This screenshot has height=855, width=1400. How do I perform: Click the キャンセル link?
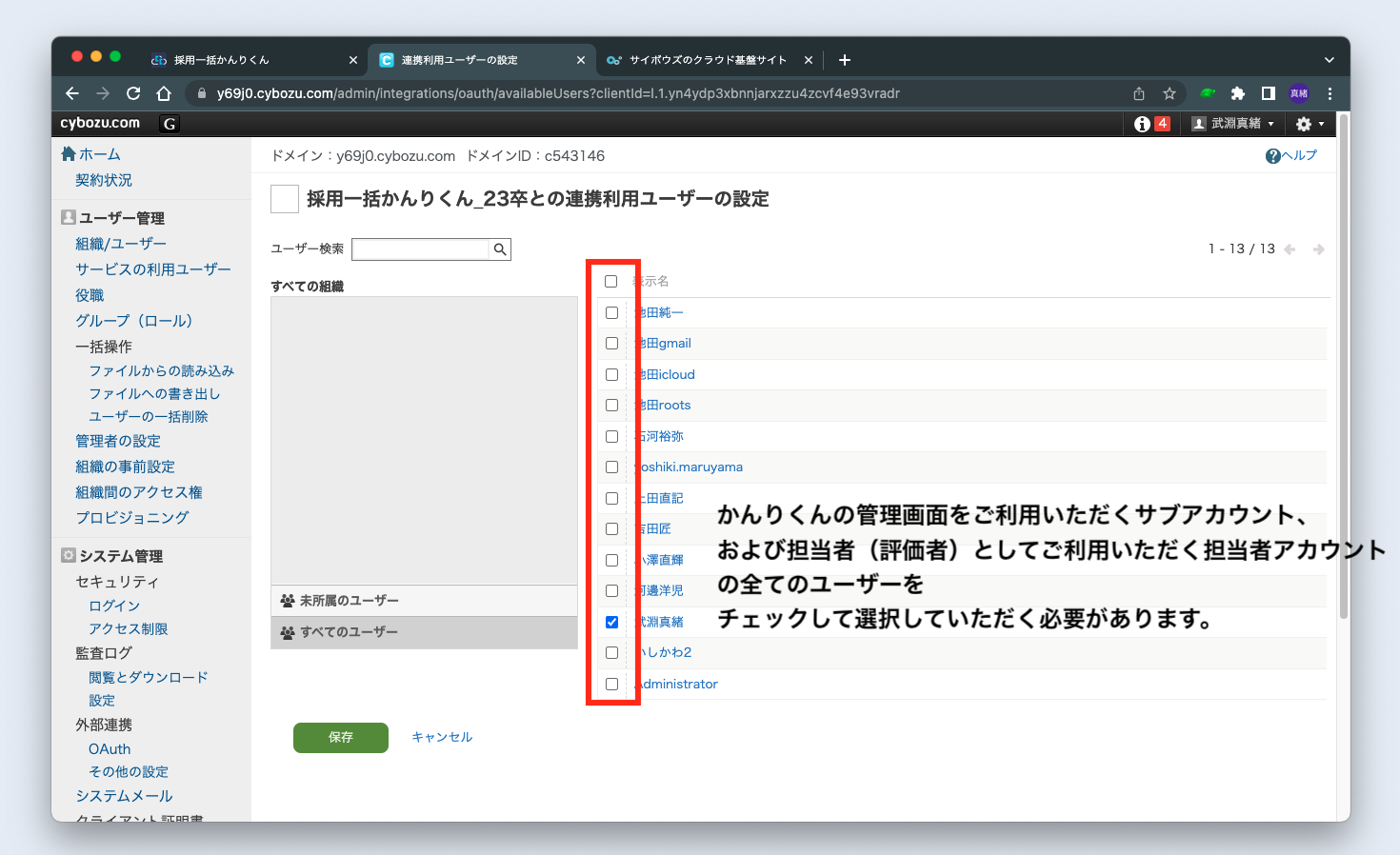442,737
